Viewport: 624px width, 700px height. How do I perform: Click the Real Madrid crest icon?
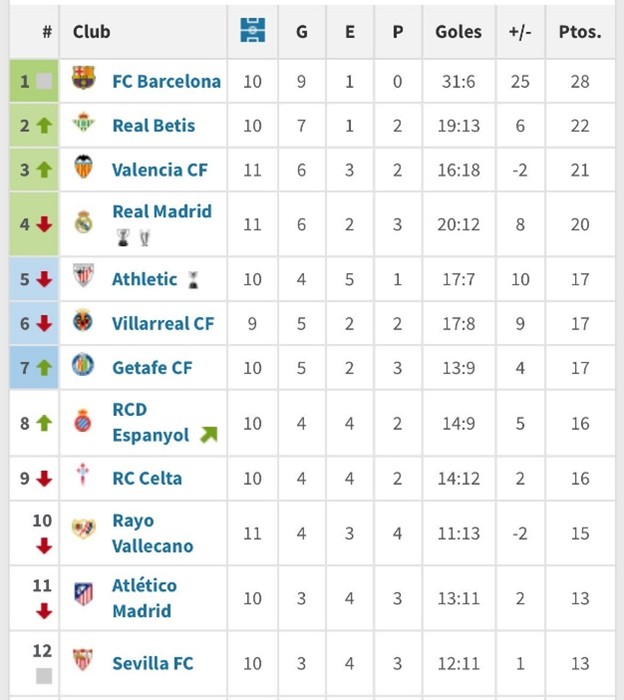click(x=83, y=222)
